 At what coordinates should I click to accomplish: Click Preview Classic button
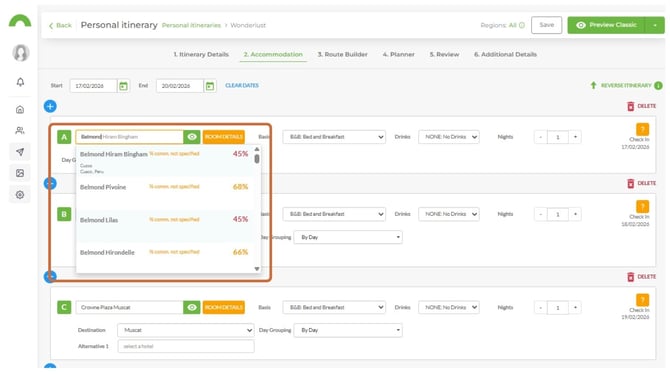click(606, 25)
